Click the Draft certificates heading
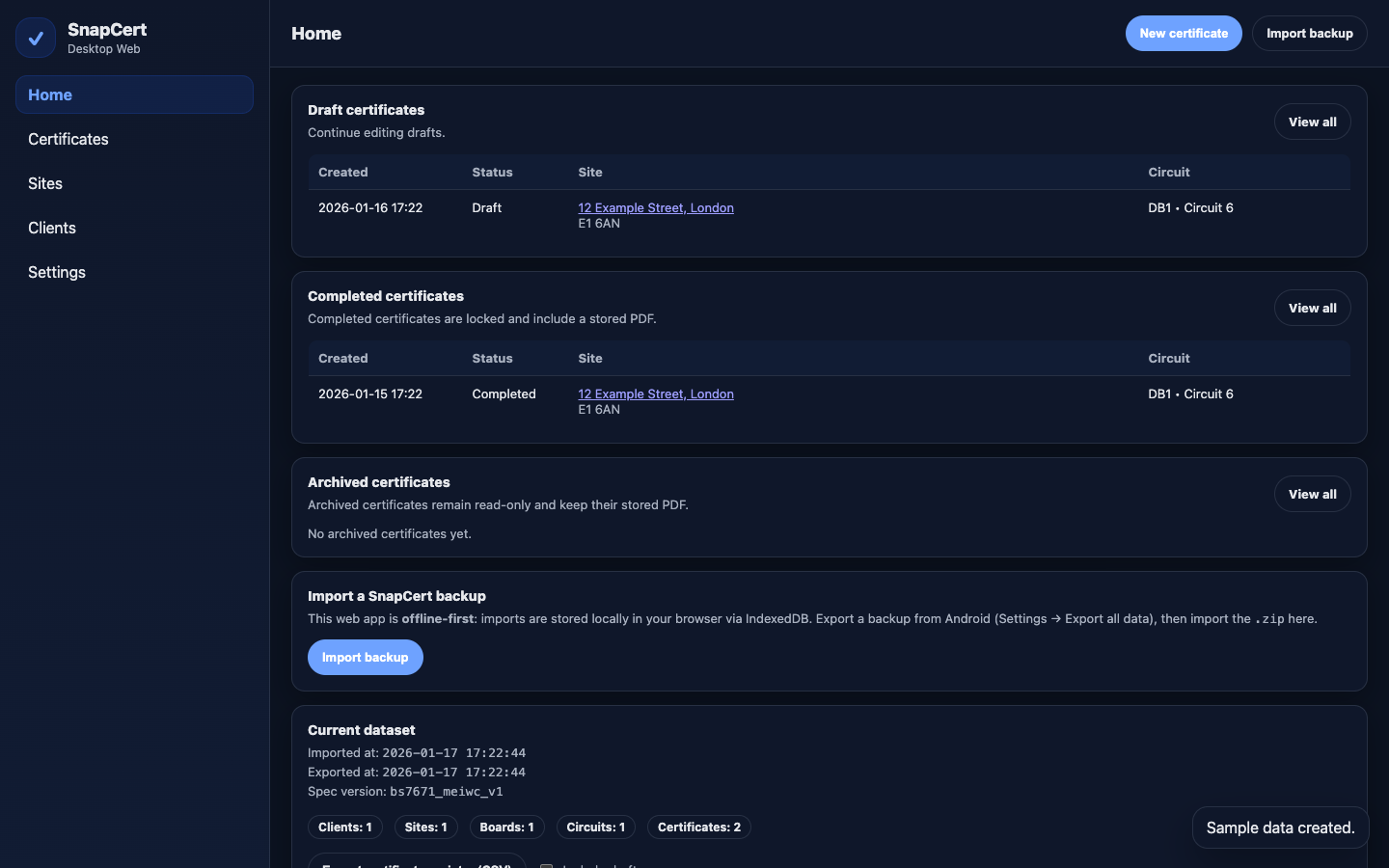Image resolution: width=1389 pixels, height=868 pixels. click(366, 110)
